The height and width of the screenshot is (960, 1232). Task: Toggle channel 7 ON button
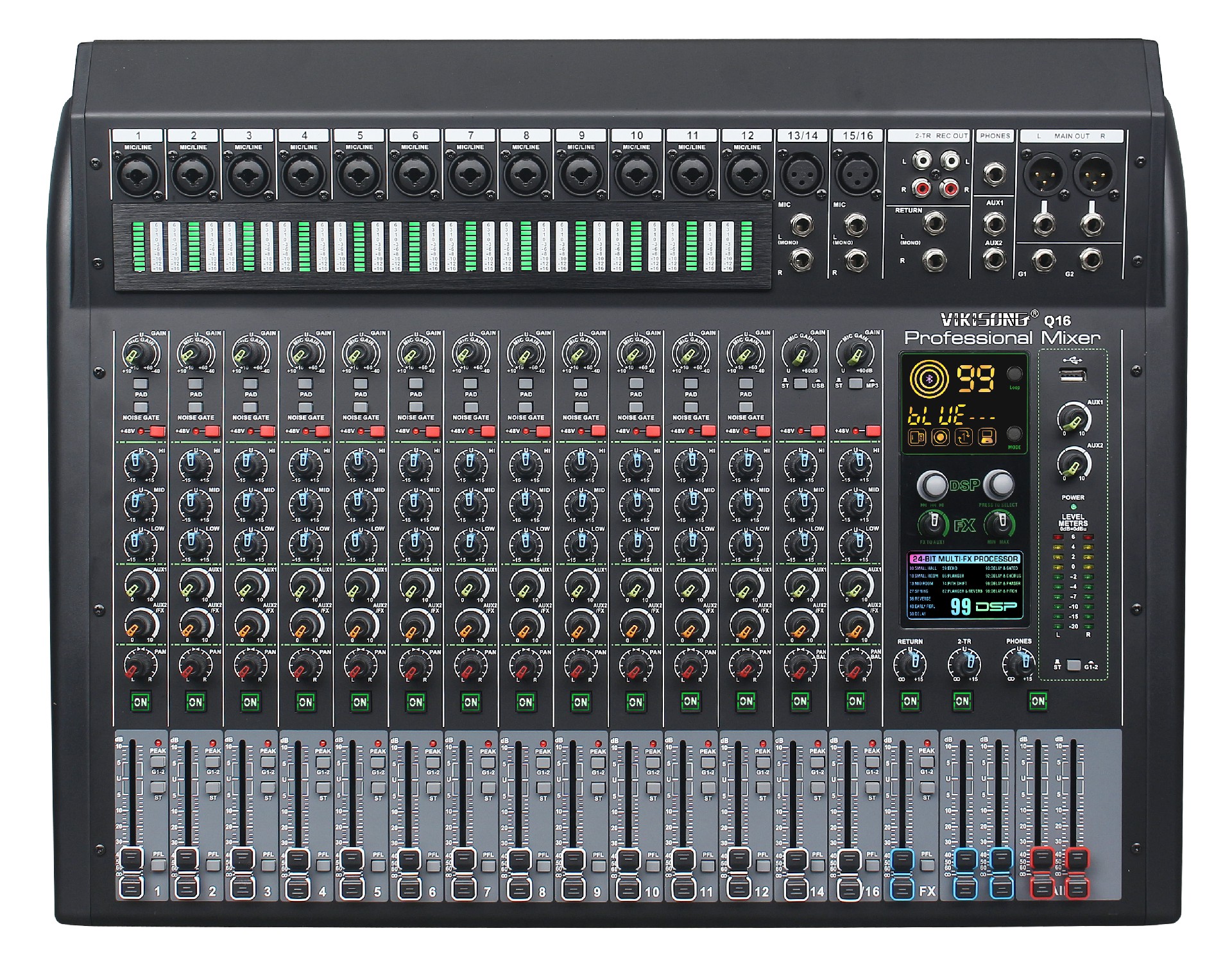pyautogui.click(x=470, y=701)
